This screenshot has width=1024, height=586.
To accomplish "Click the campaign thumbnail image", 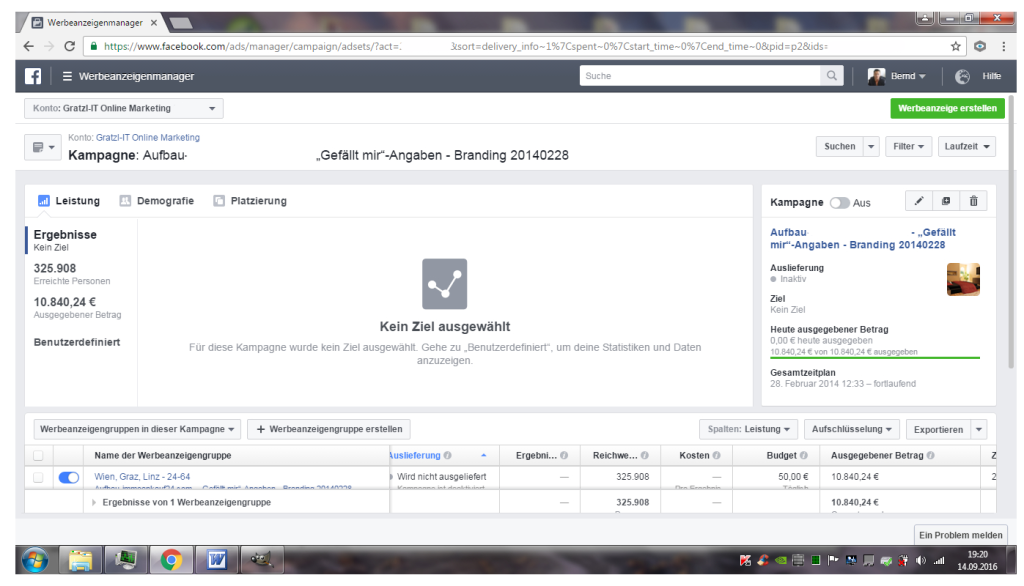I will coord(963,279).
